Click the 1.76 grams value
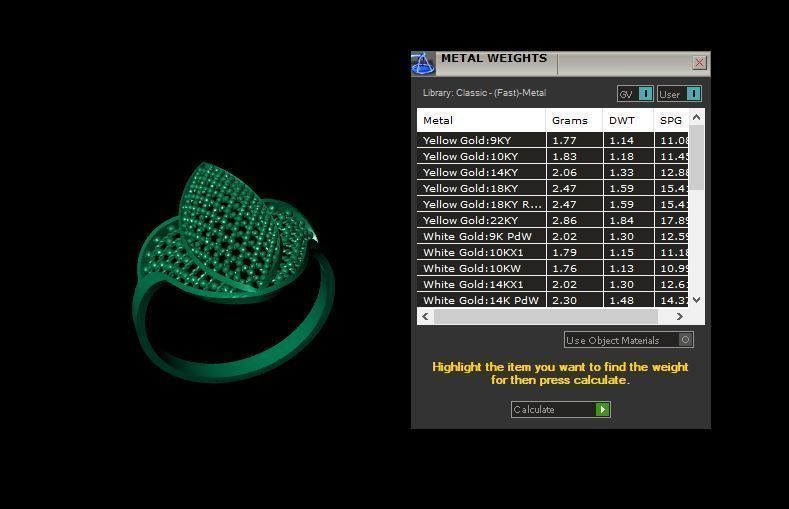The image size is (789, 509). [564, 269]
